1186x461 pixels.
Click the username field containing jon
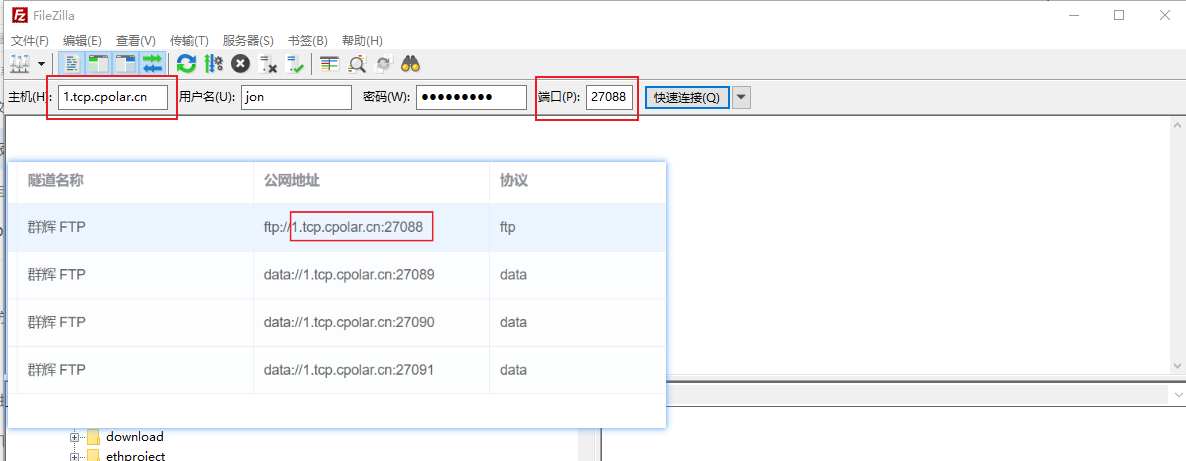pyautogui.click(x=296, y=97)
